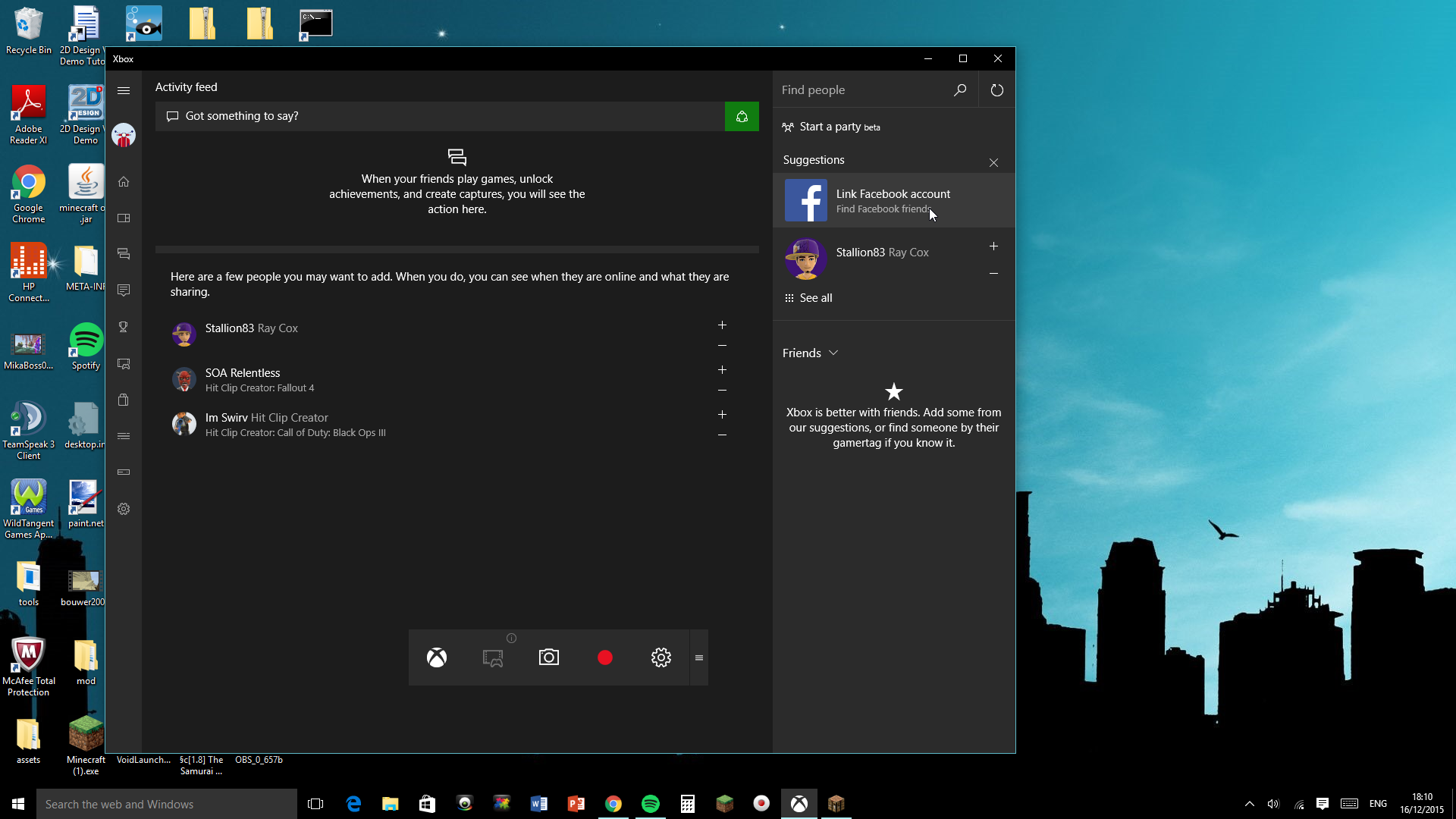
Task: Select McAfee Total Protection desktop icon
Action: (x=28, y=667)
